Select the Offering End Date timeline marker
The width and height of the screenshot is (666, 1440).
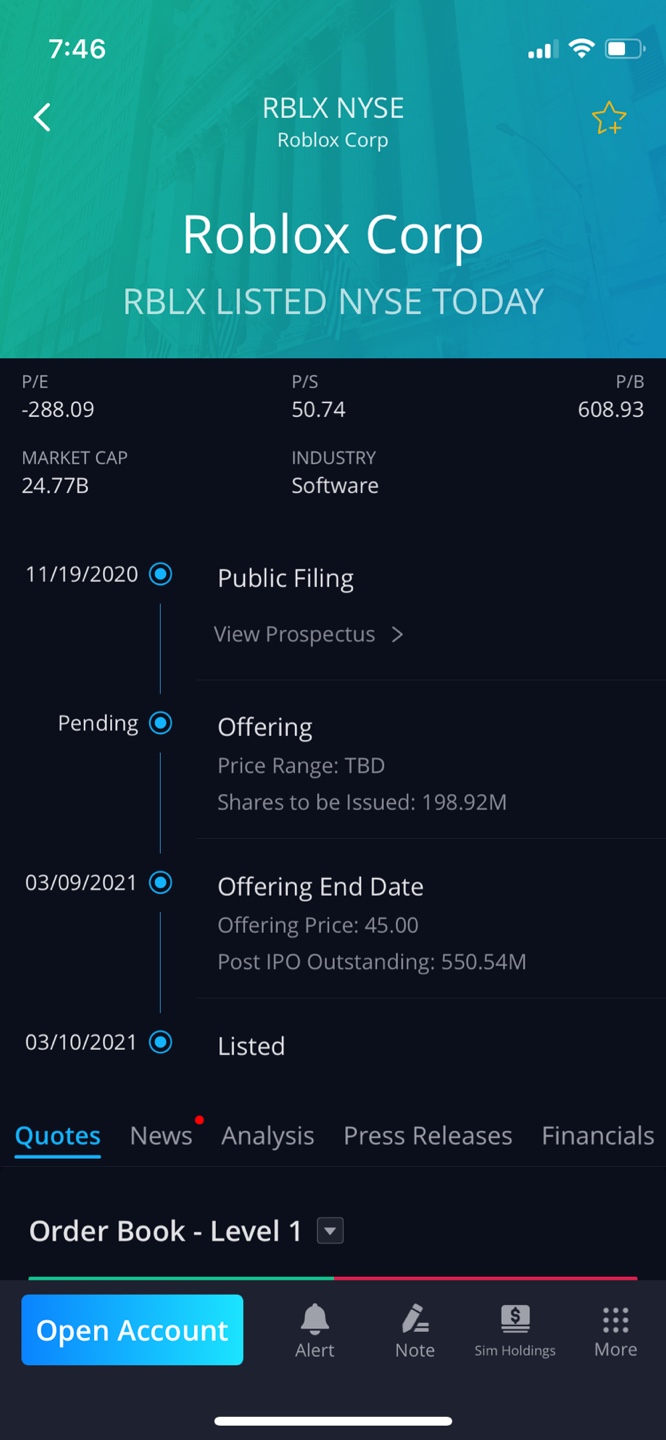160,883
